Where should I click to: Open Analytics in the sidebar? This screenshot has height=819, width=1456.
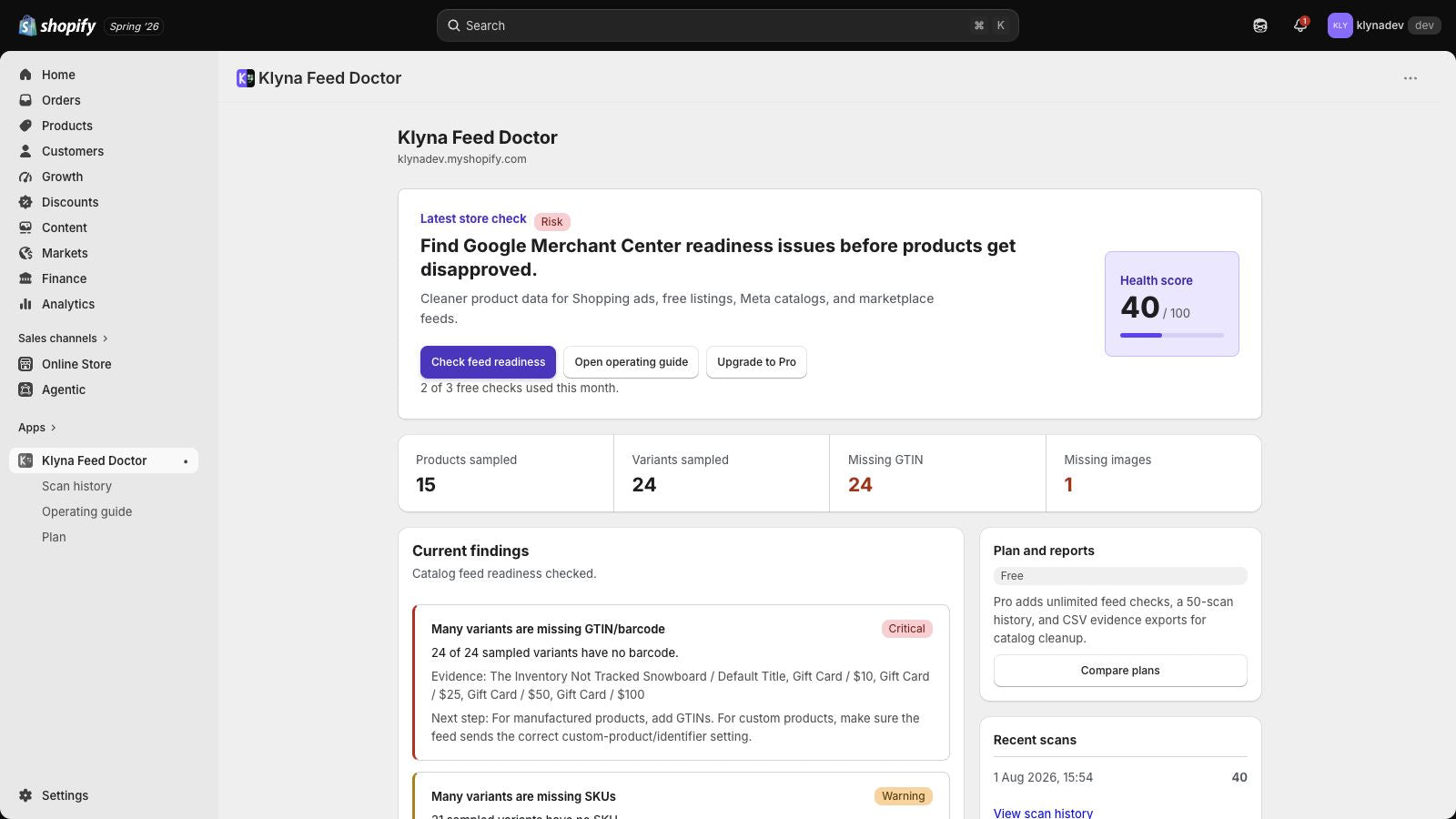(x=68, y=304)
